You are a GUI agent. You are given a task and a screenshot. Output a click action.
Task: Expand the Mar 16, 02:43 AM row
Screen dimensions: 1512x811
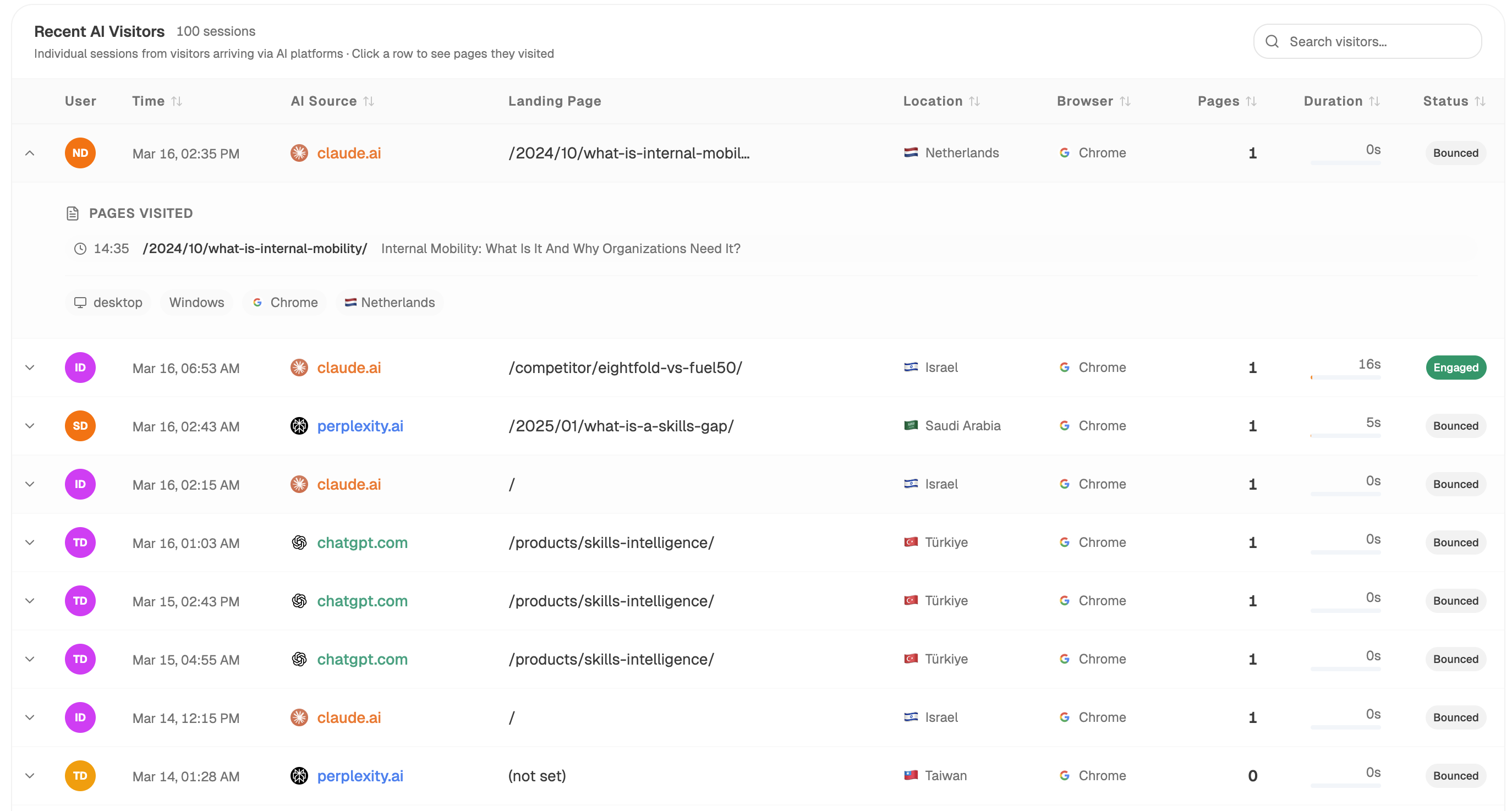[30, 426]
